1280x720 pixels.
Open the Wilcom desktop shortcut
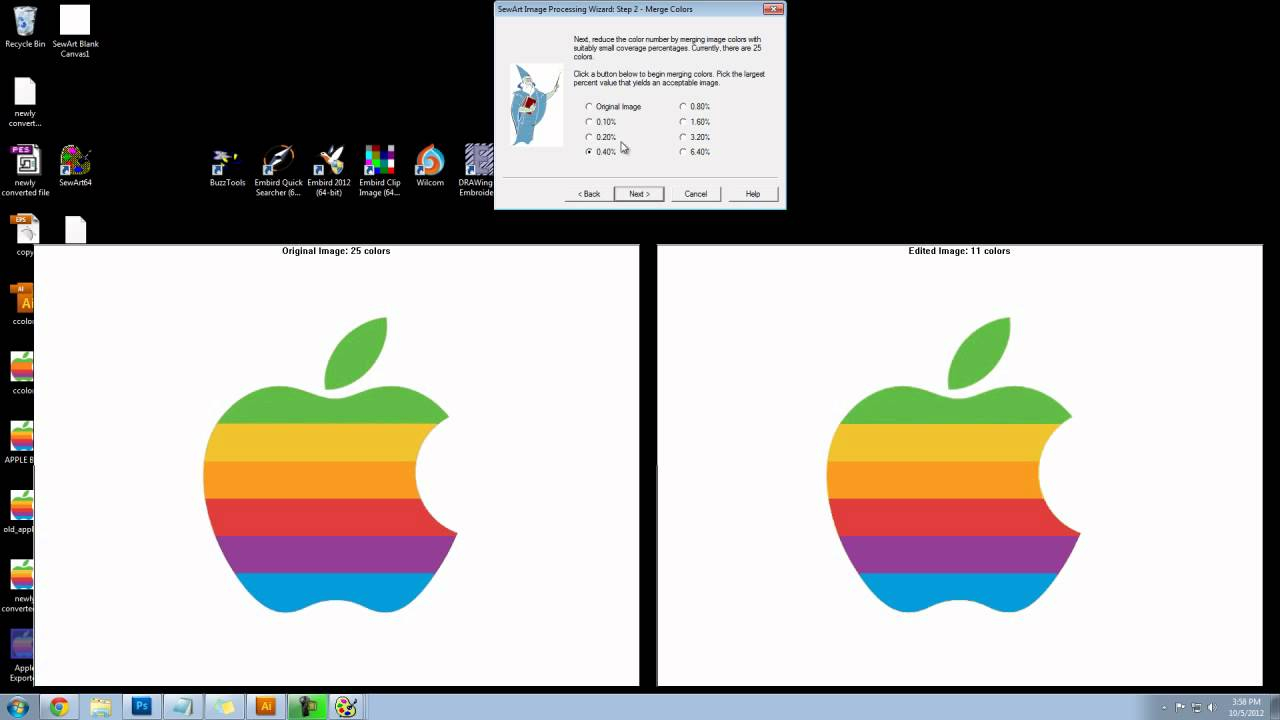click(430, 162)
